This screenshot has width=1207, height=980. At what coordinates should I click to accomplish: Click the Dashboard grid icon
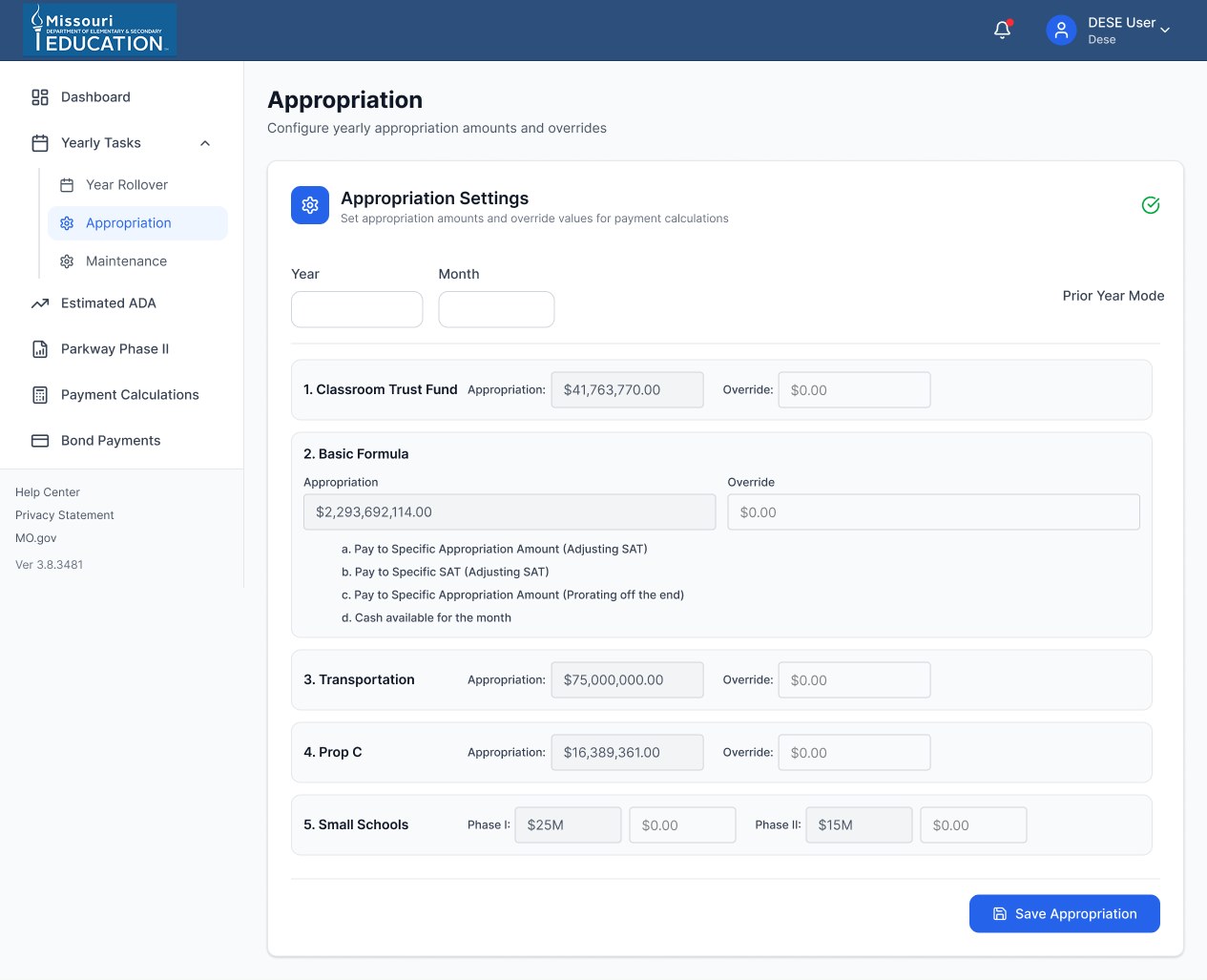click(x=40, y=97)
